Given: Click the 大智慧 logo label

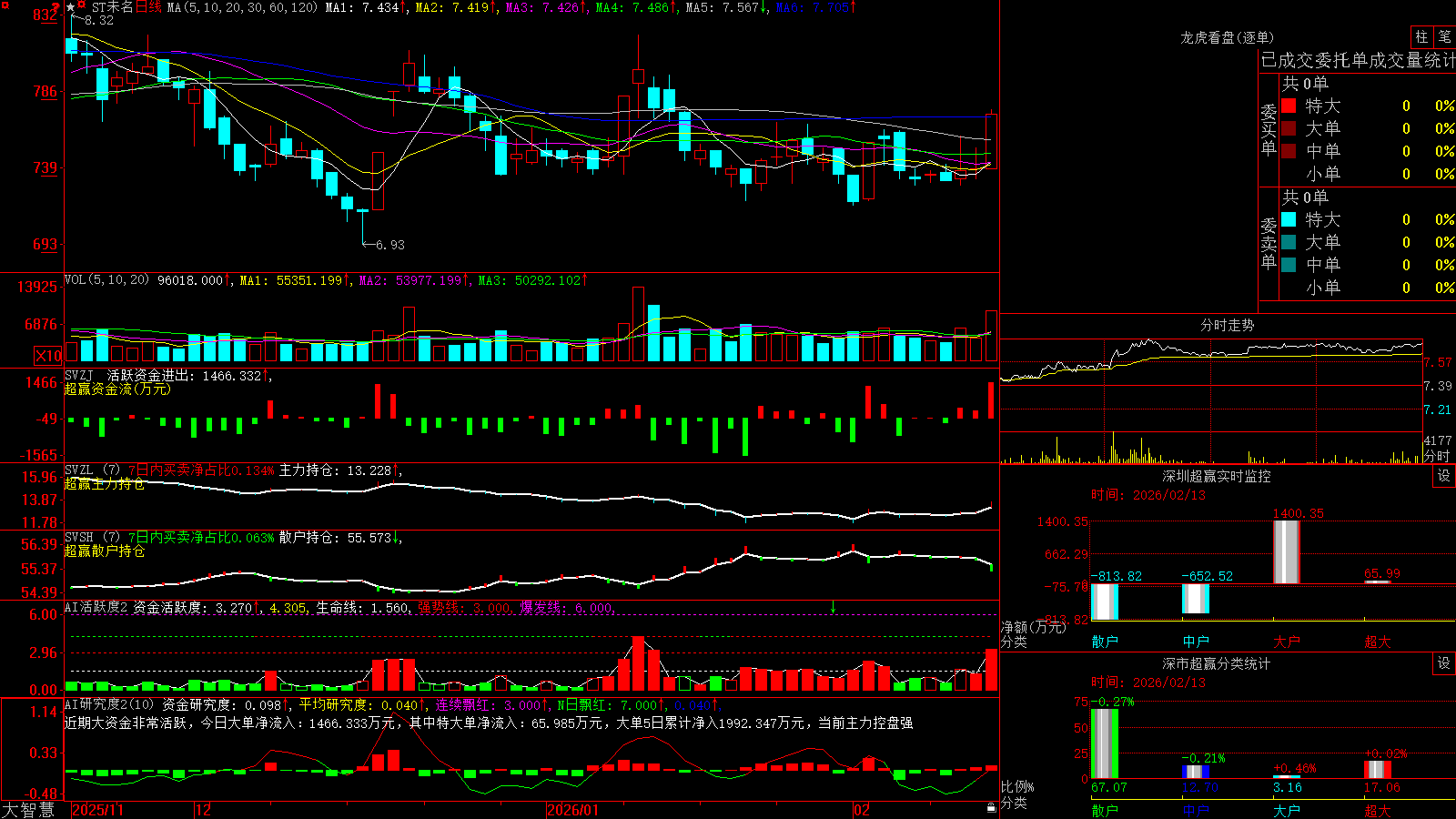Looking at the screenshot, I should 28,810.
